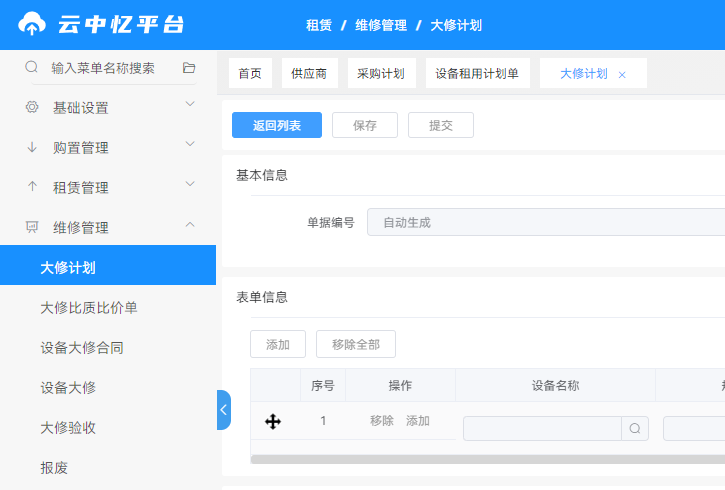Click the 云中忆平台 title text

click(x=121, y=24)
